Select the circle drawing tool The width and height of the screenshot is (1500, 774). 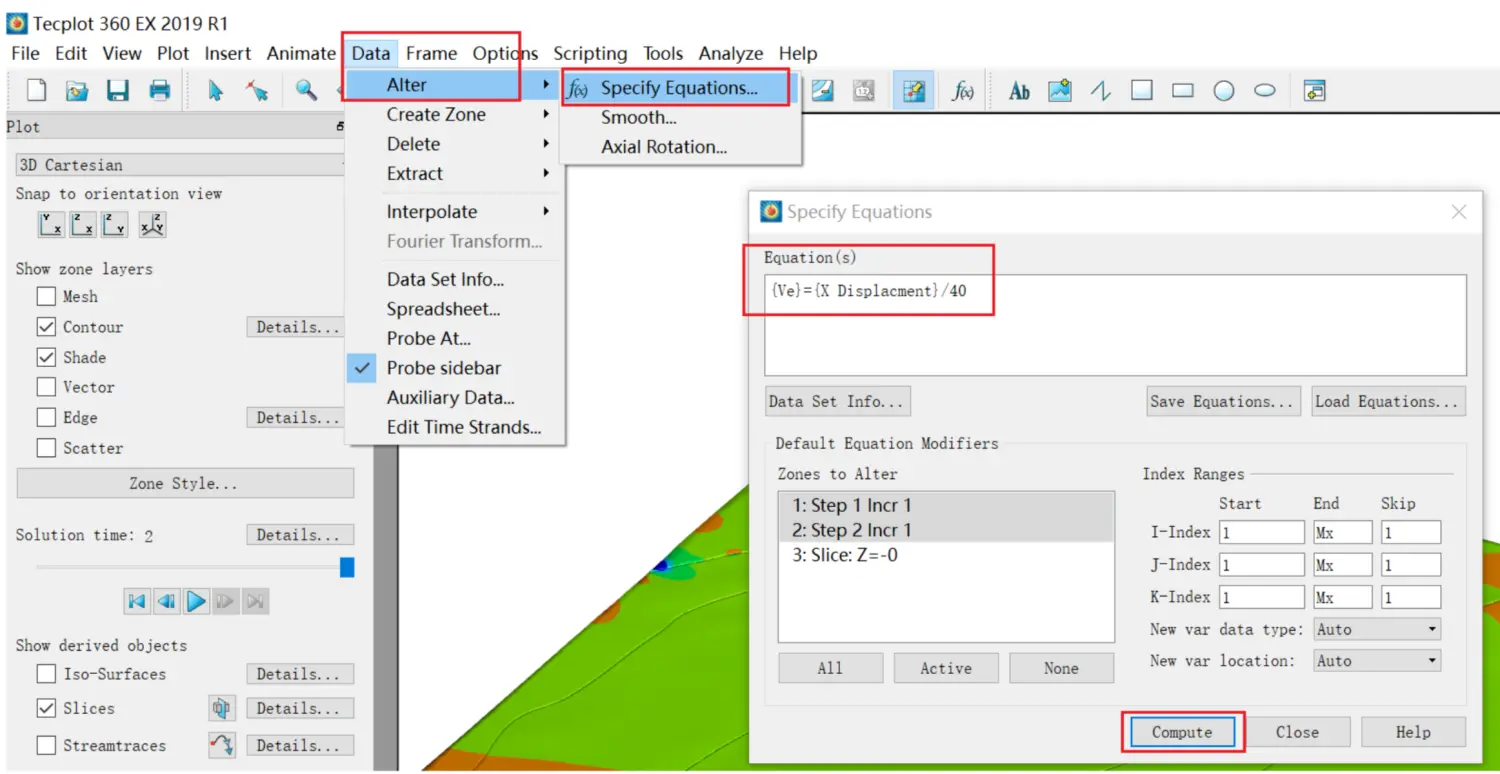pos(1224,91)
